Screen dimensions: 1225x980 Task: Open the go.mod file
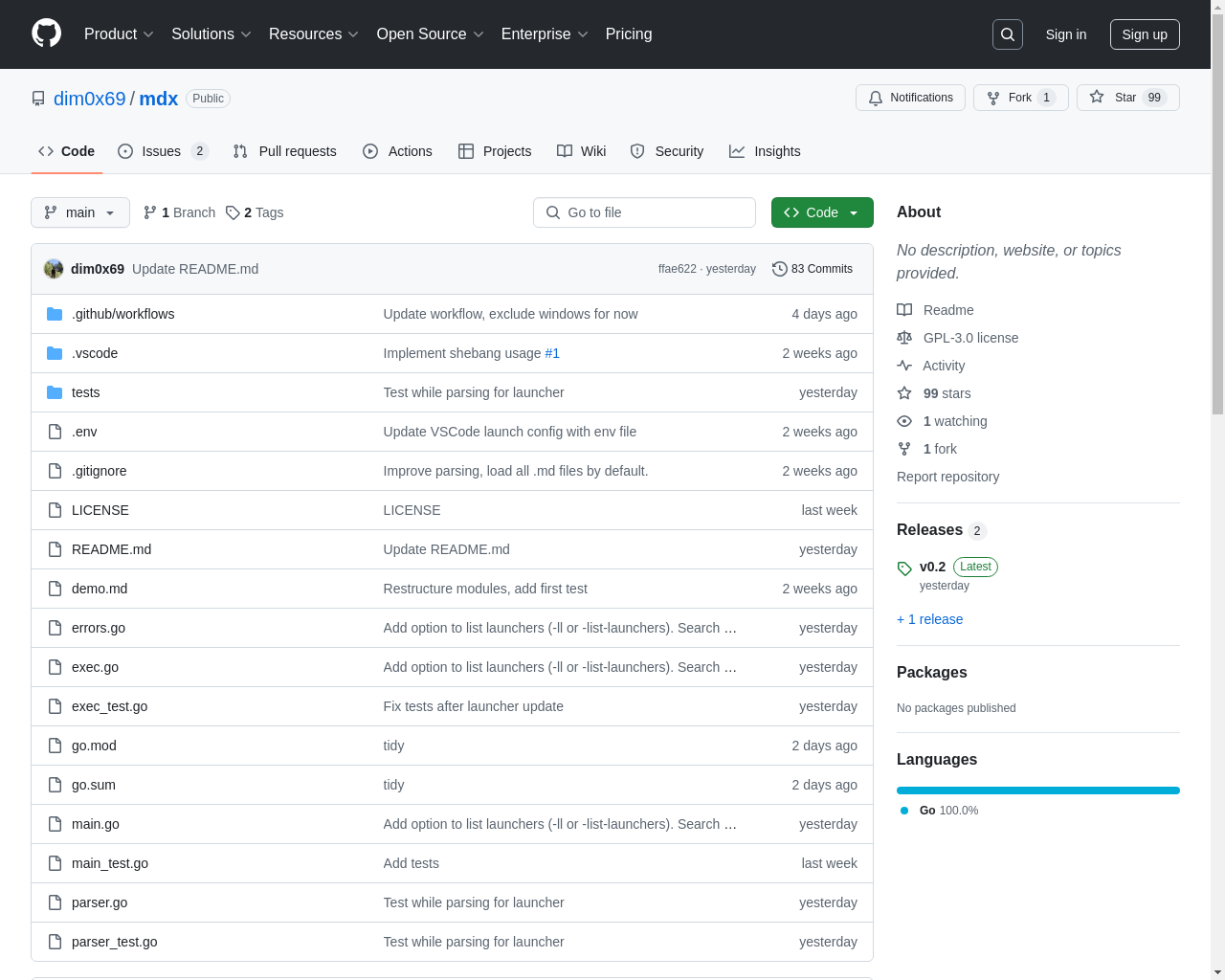94,746
